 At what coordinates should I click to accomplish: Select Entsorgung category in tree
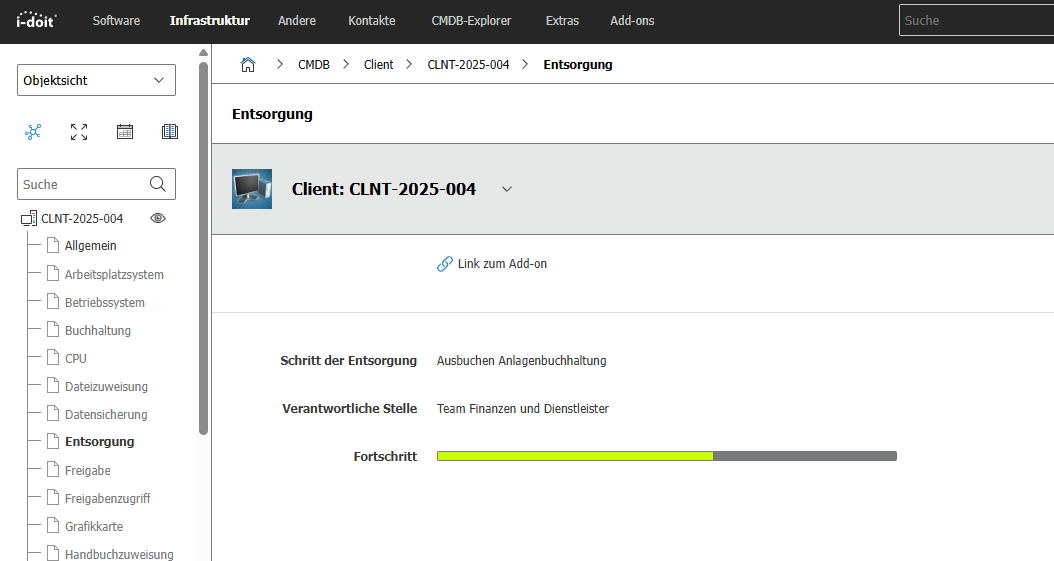[x=99, y=441]
